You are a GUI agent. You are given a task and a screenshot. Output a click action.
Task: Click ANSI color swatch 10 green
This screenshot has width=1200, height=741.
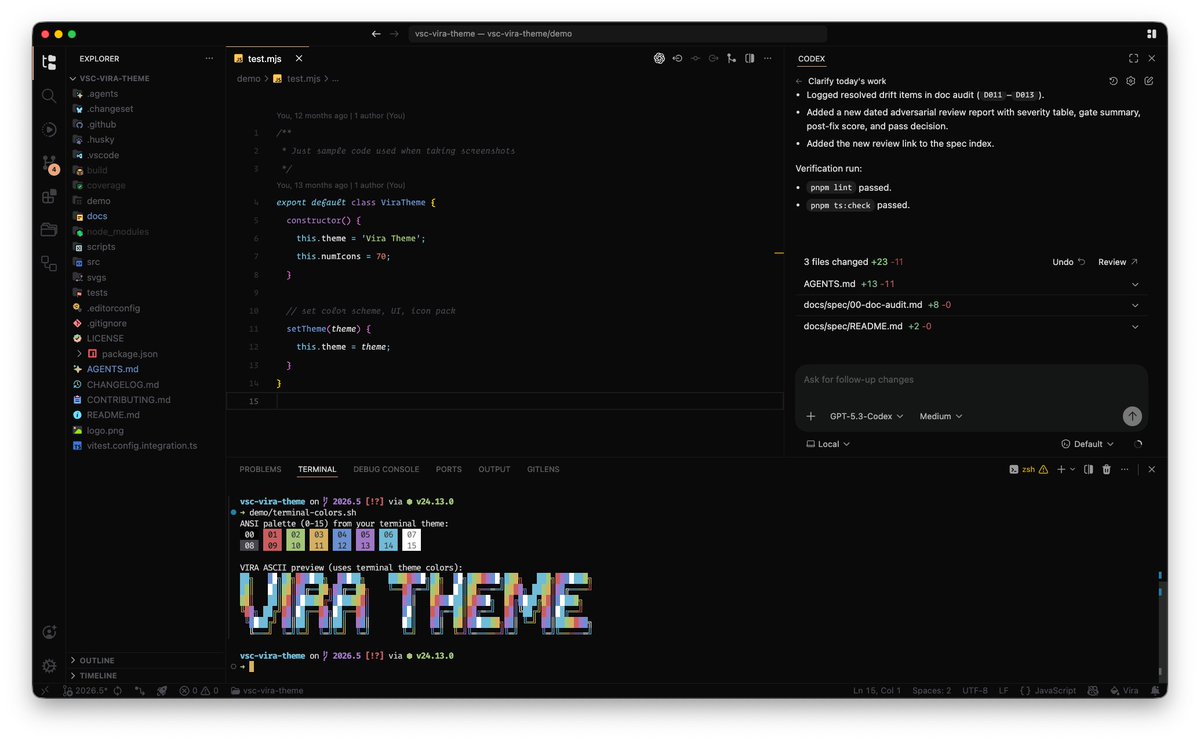pyautogui.click(x=295, y=546)
